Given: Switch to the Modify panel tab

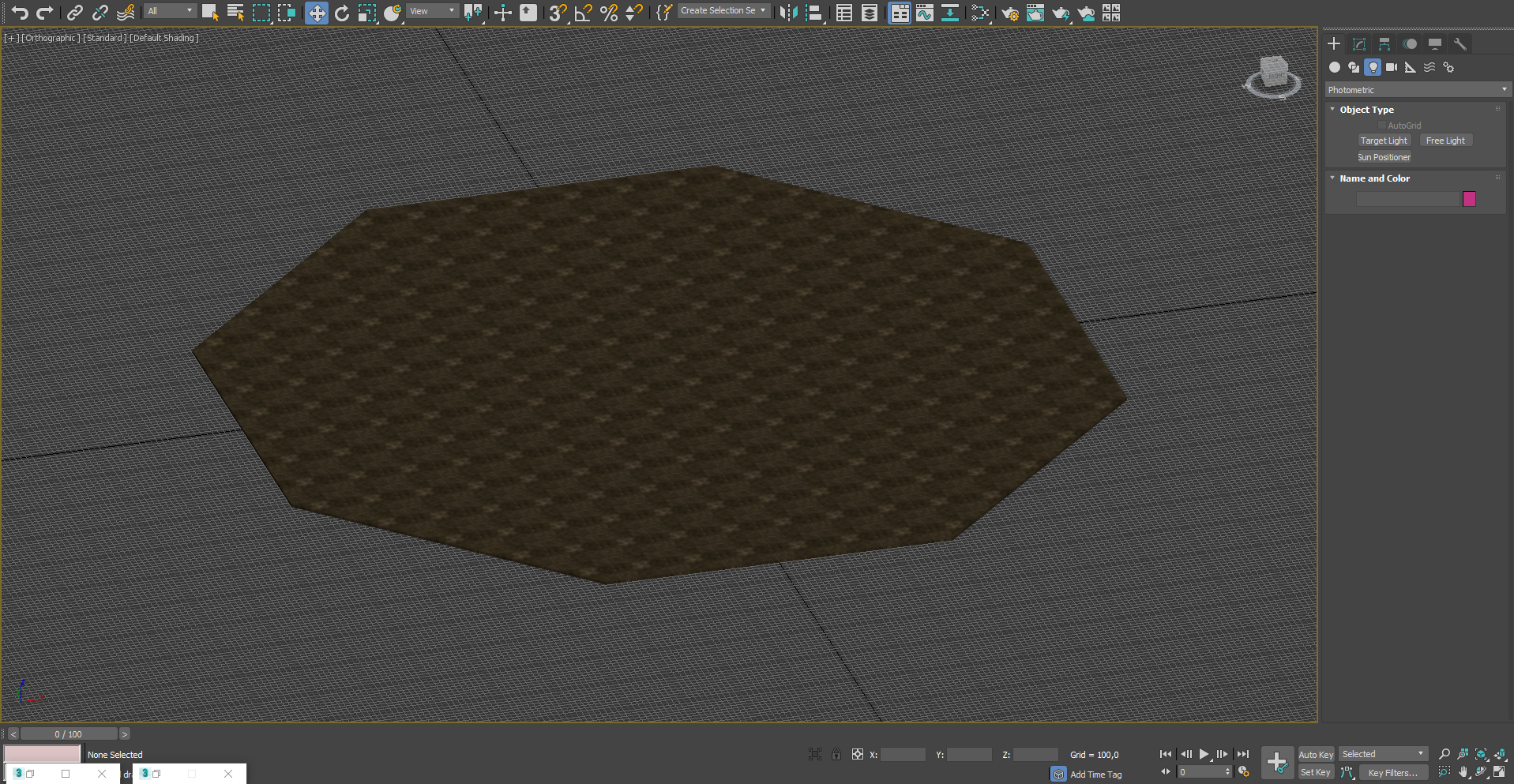Looking at the screenshot, I should 1359,44.
